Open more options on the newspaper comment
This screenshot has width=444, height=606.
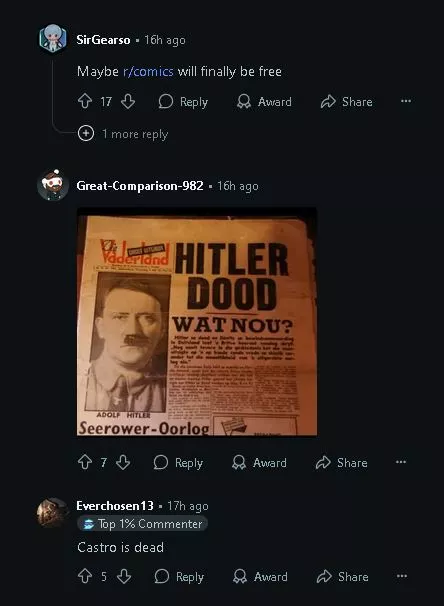point(401,462)
